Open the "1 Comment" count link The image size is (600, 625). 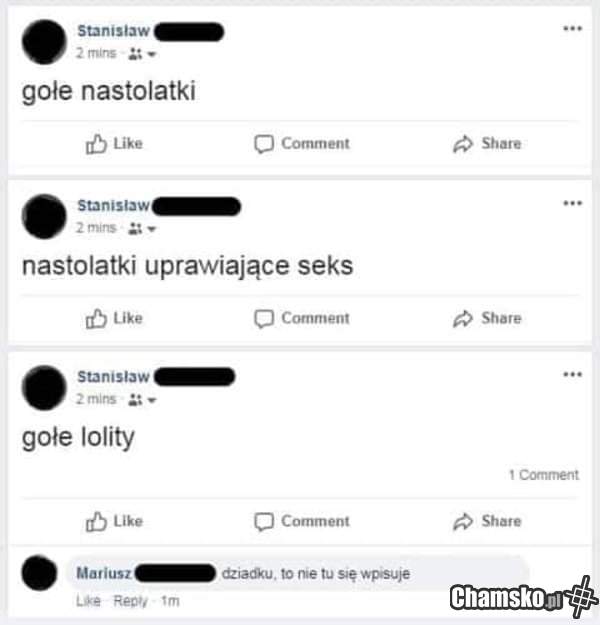[x=544, y=475]
